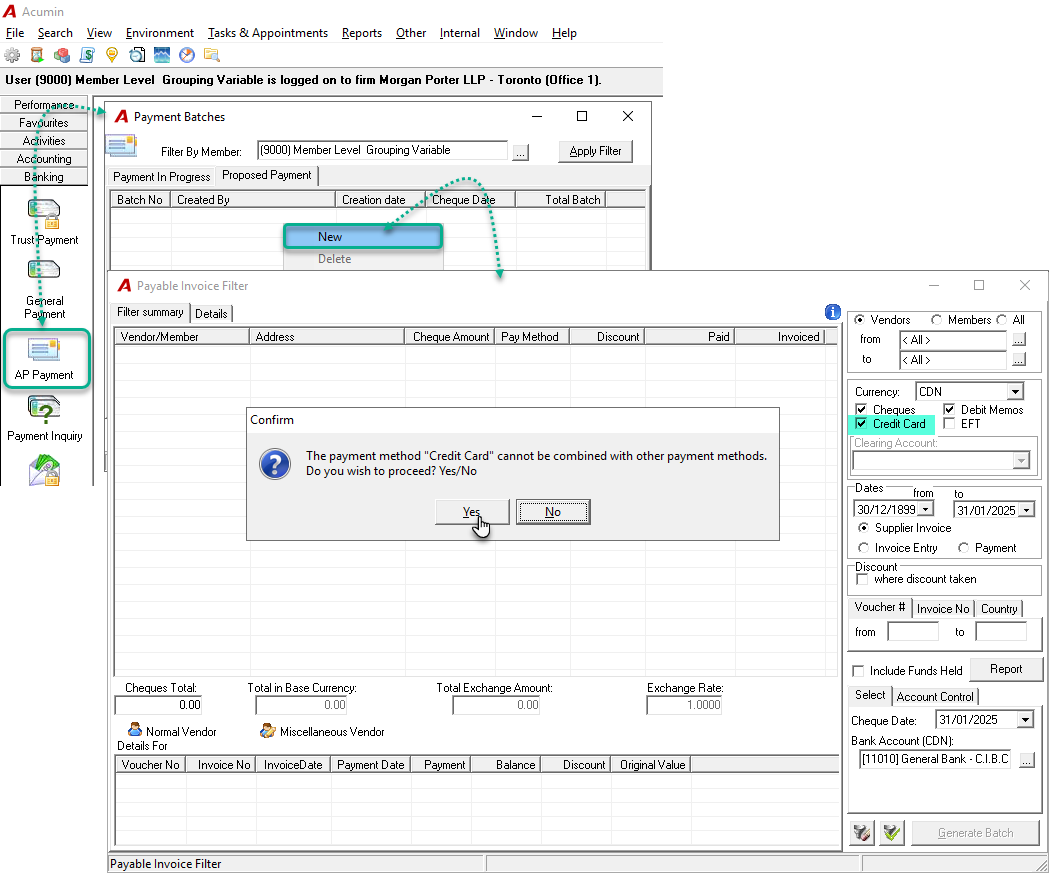1049x873 pixels.
Task: Open the AP Payment sidebar icon
Action: click(45, 359)
